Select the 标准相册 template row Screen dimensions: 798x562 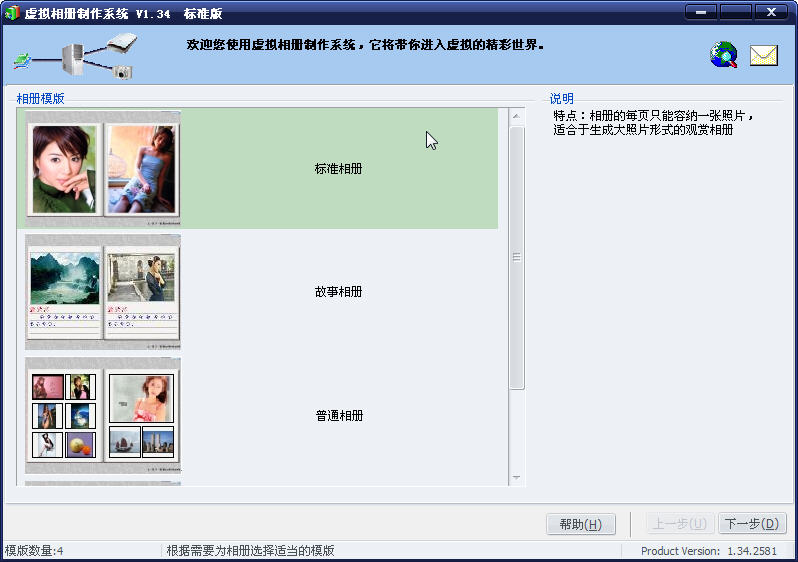(258, 168)
